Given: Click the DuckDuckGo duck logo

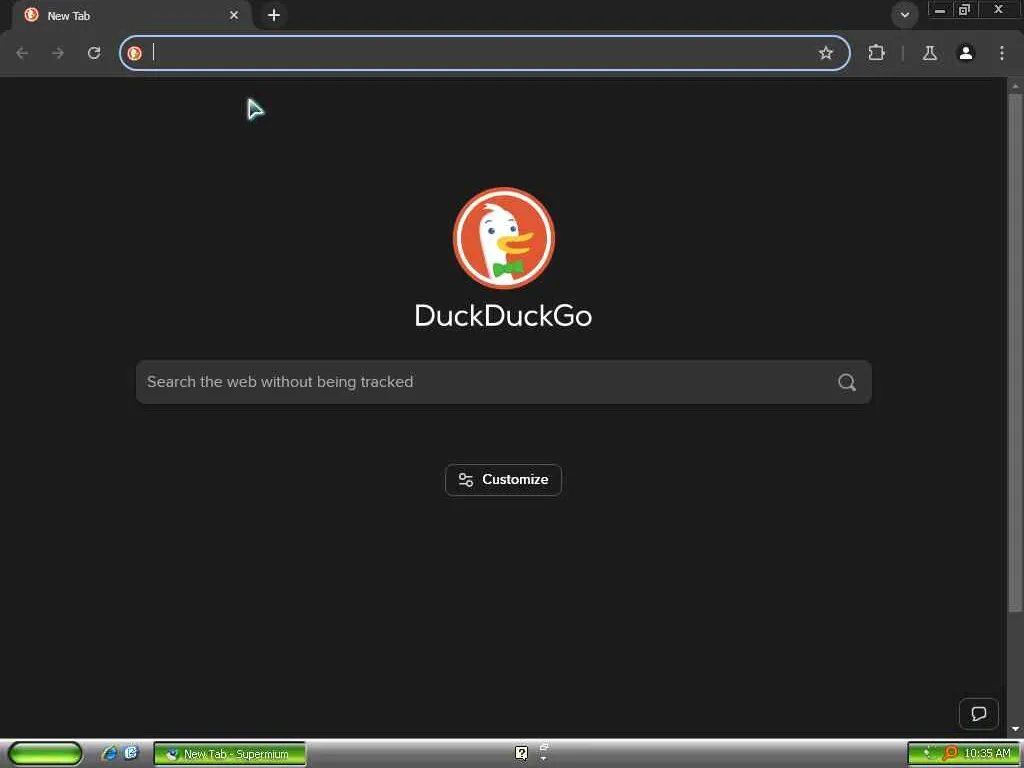Looking at the screenshot, I should click(504, 238).
